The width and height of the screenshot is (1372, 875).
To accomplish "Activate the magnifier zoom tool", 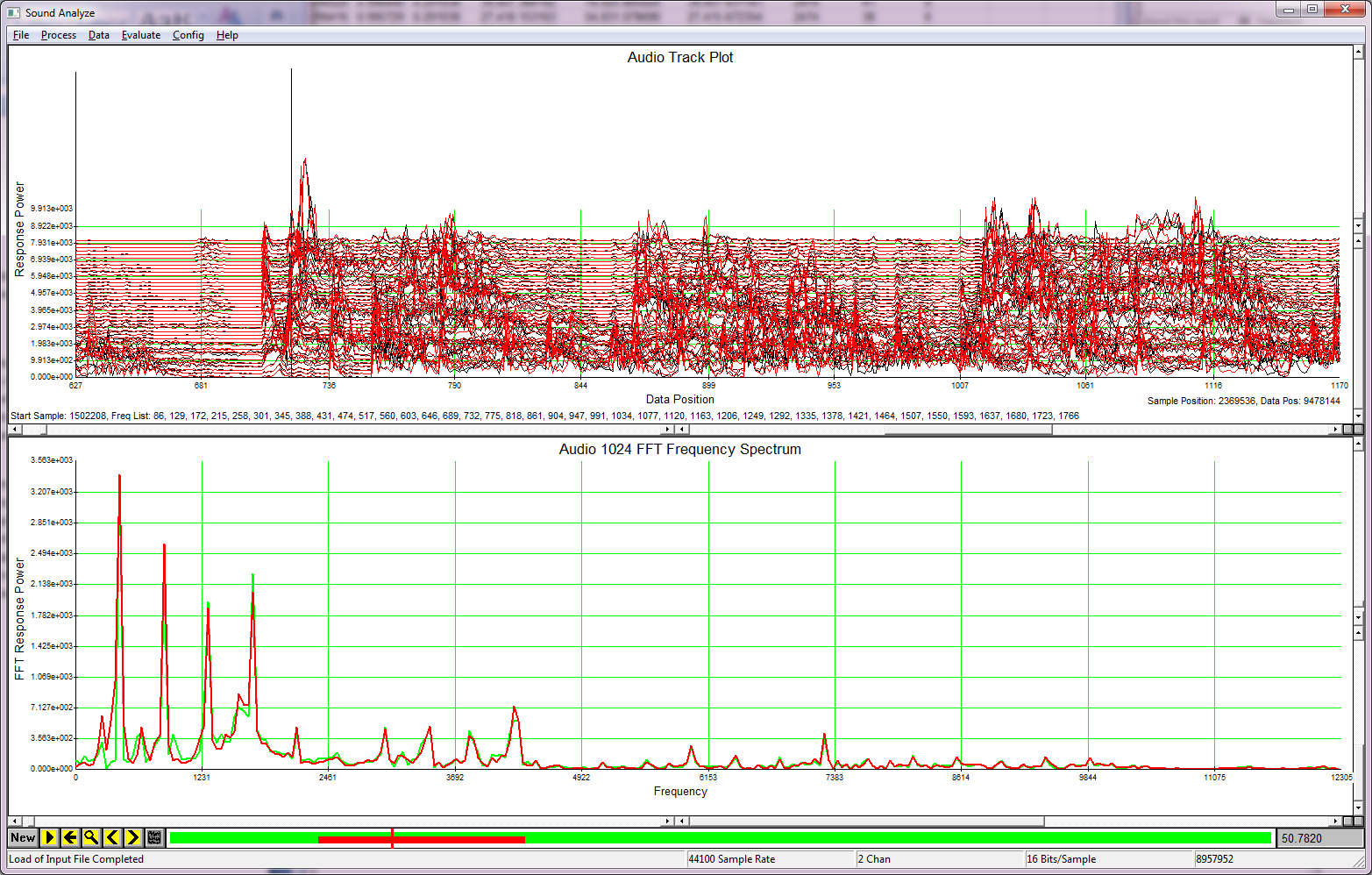I will coord(90,837).
